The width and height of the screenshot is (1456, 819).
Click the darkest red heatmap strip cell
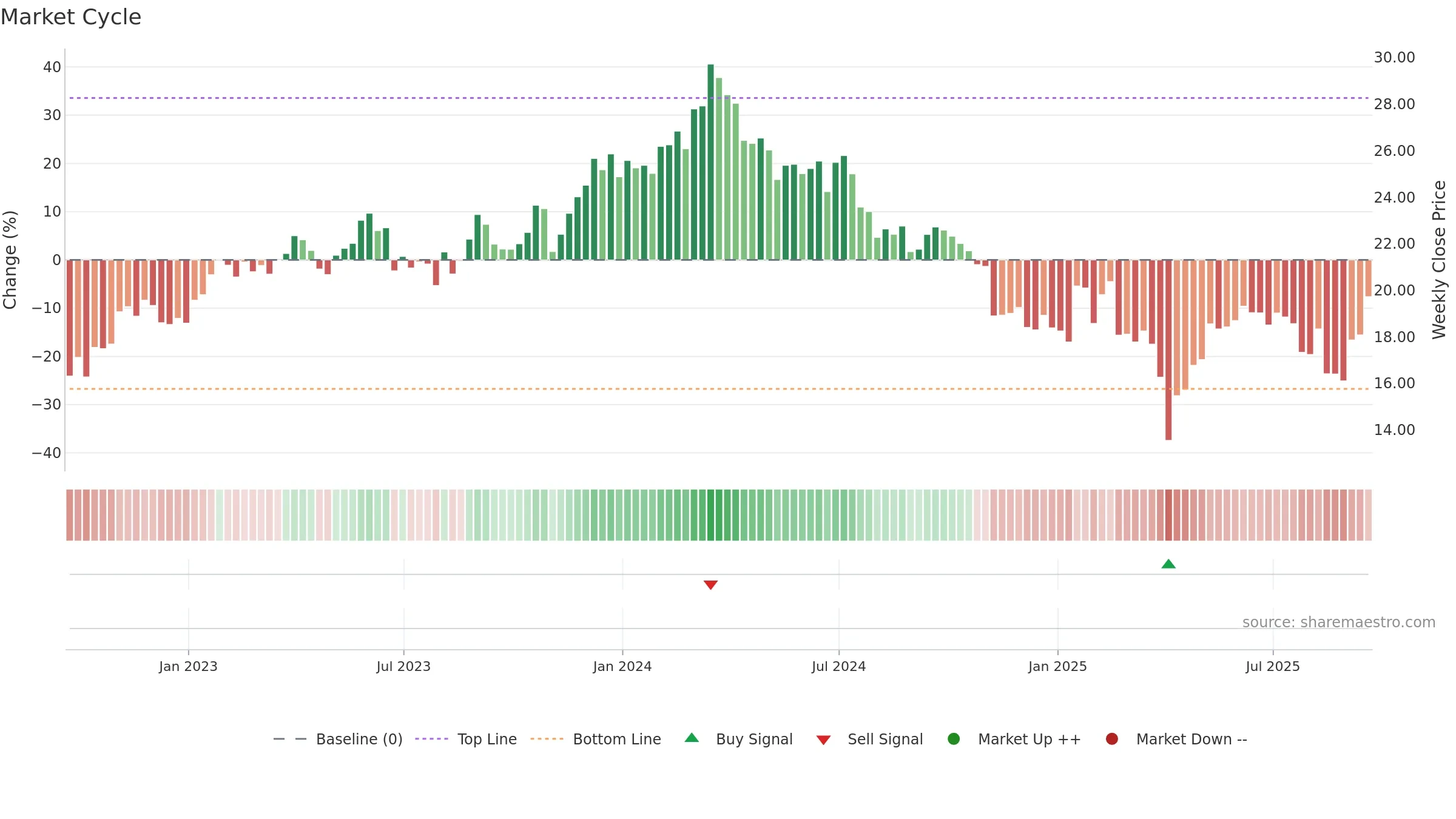(x=1168, y=515)
